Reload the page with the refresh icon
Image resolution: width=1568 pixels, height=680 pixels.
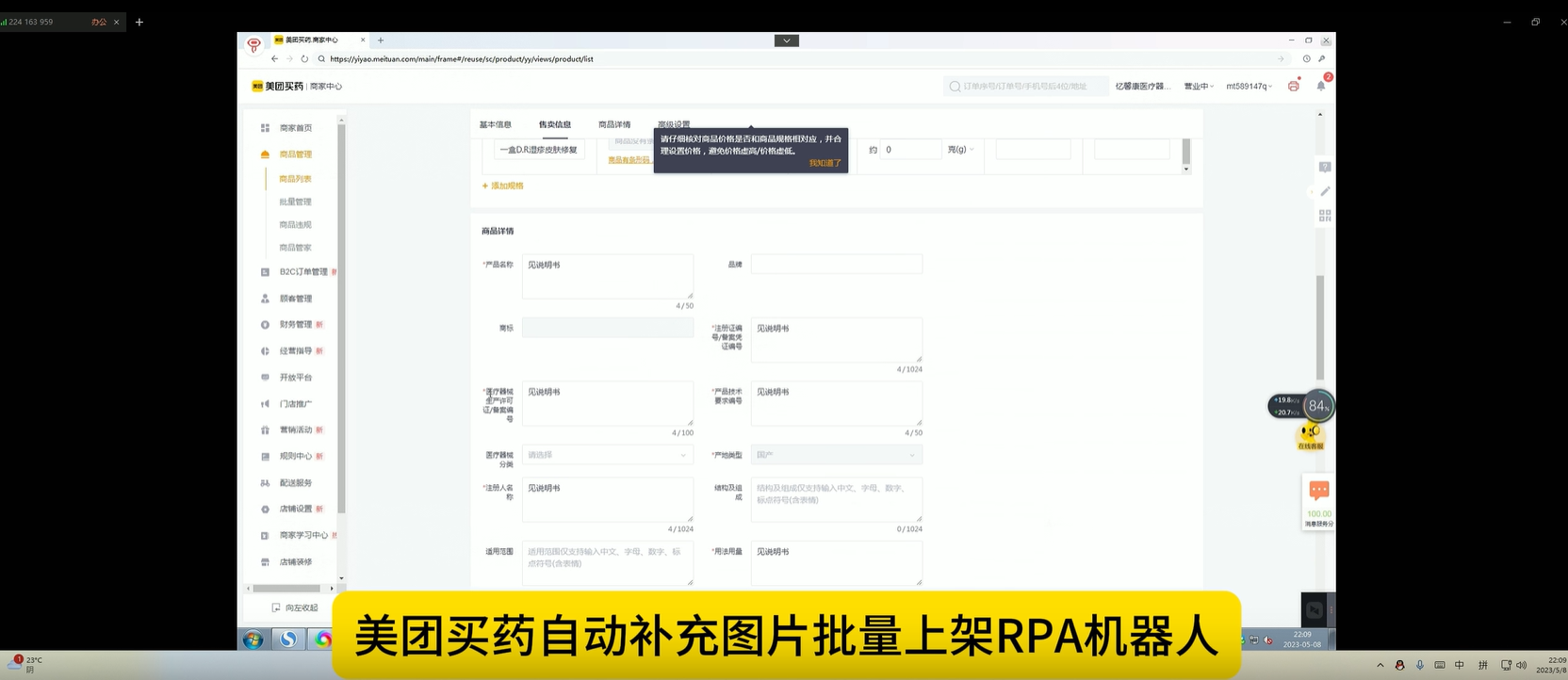(304, 58)
